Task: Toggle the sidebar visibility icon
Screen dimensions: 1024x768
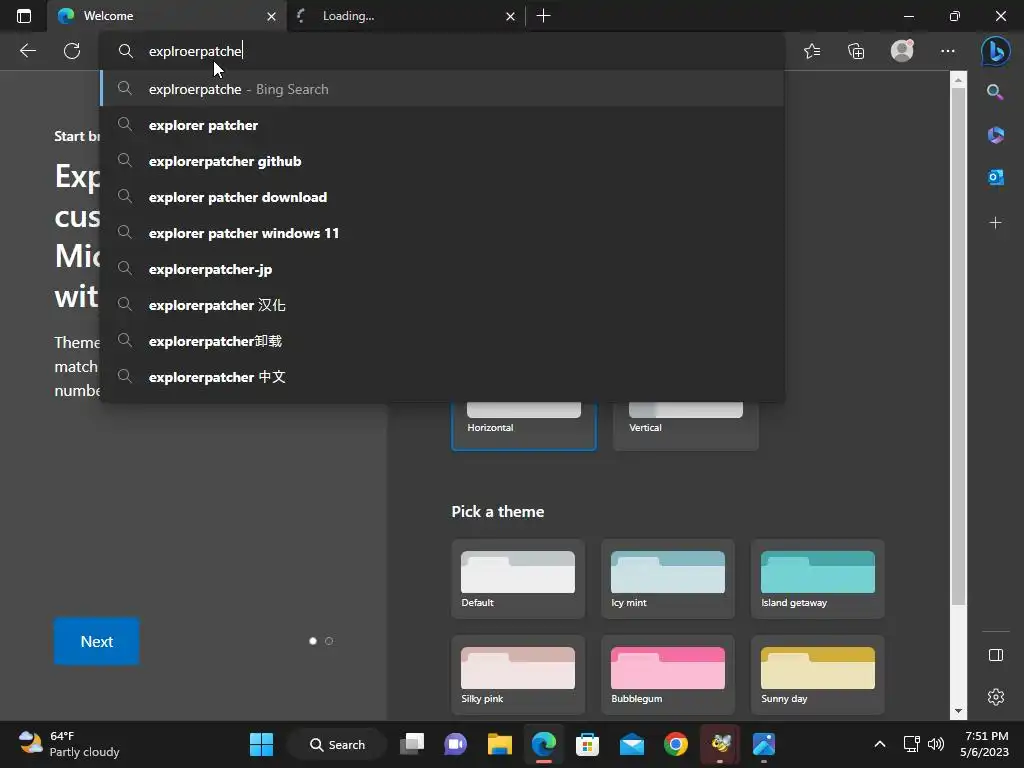Action: click(x=995, y=655)
